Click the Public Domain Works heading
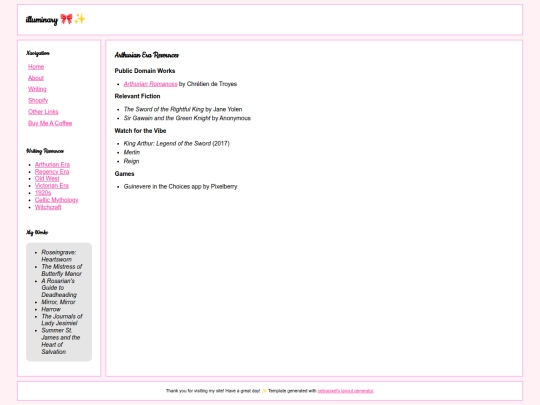Viewport: 540px width, 405px height. [x=145, y=71]
